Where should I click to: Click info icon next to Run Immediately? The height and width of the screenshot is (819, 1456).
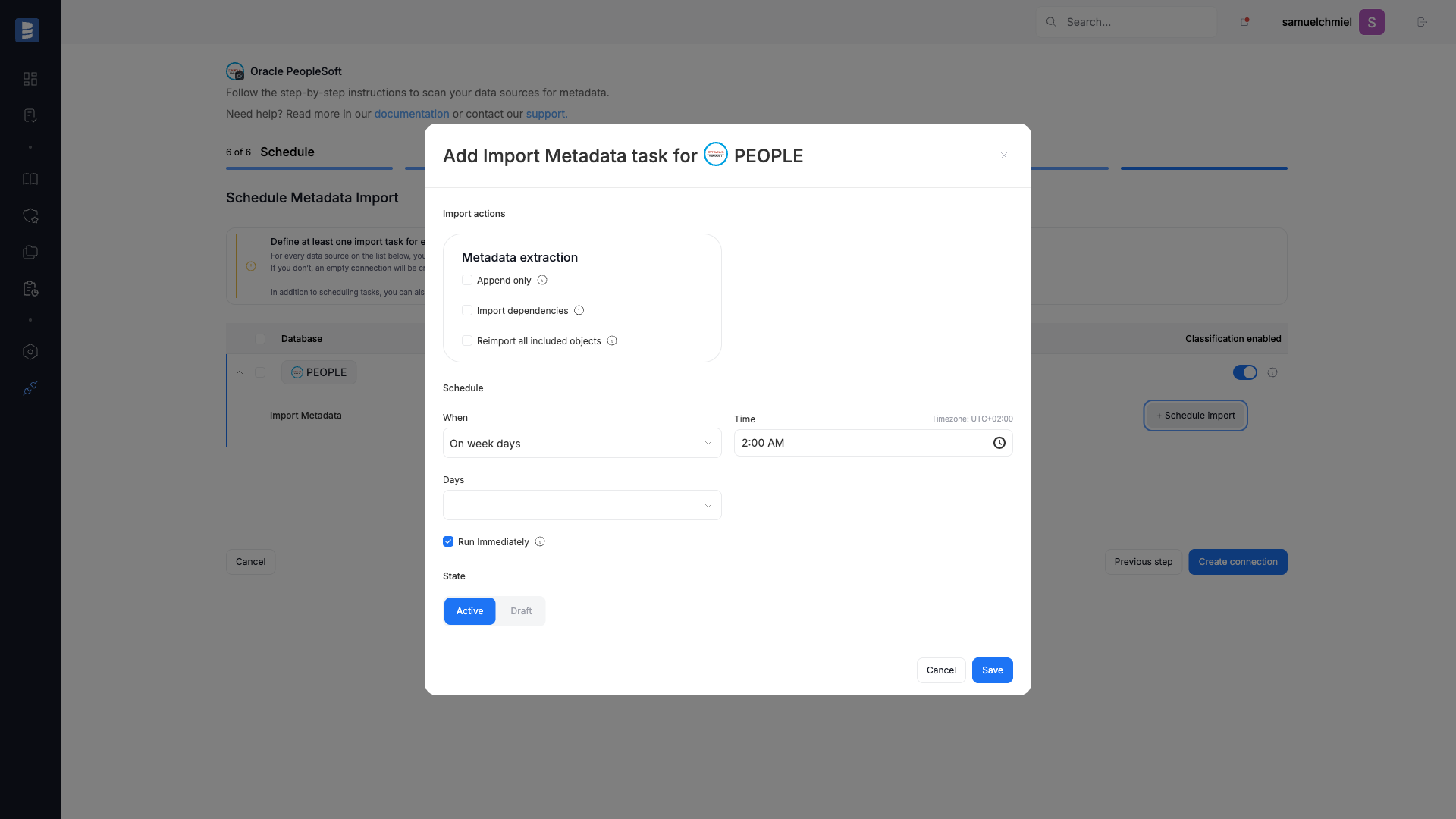(540, 541)
